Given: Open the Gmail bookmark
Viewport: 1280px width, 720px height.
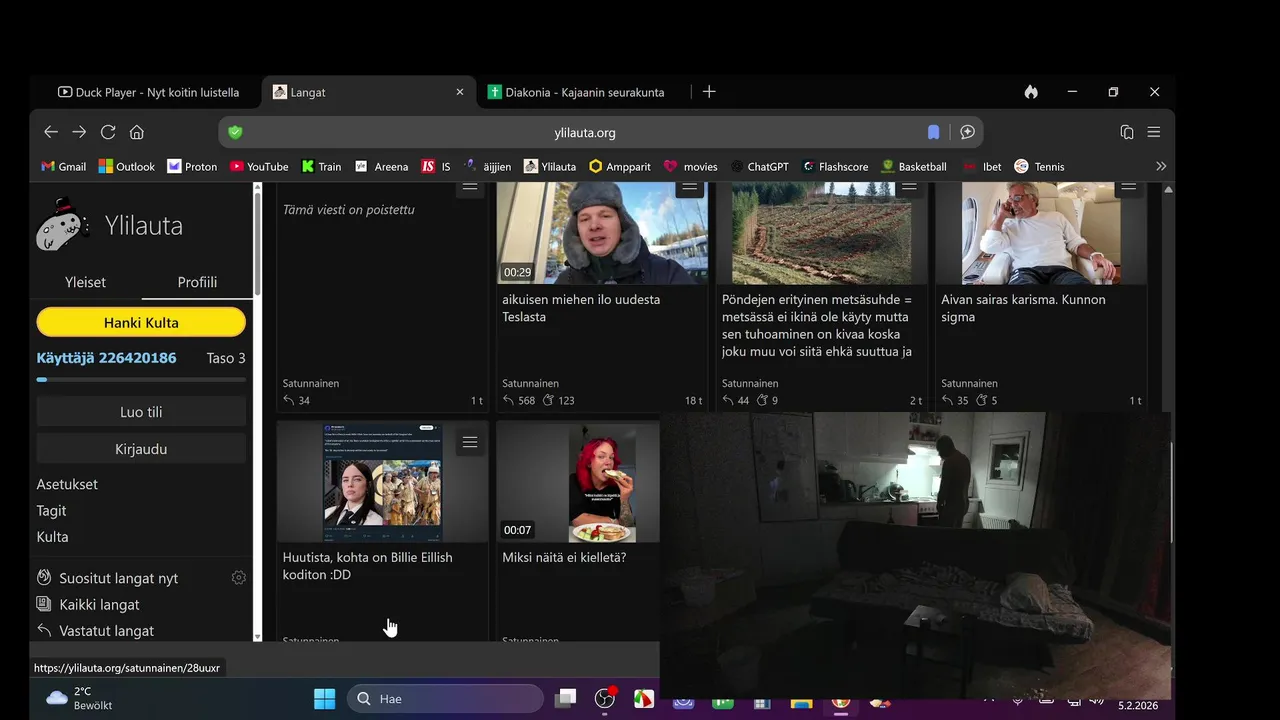Looking at the screenshot, I should (63, 167).
